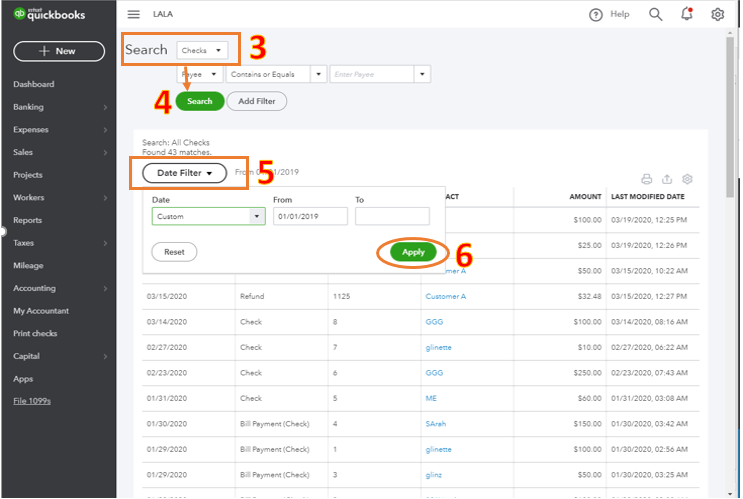Open Dashboard in sidebar

pos(34,84)
